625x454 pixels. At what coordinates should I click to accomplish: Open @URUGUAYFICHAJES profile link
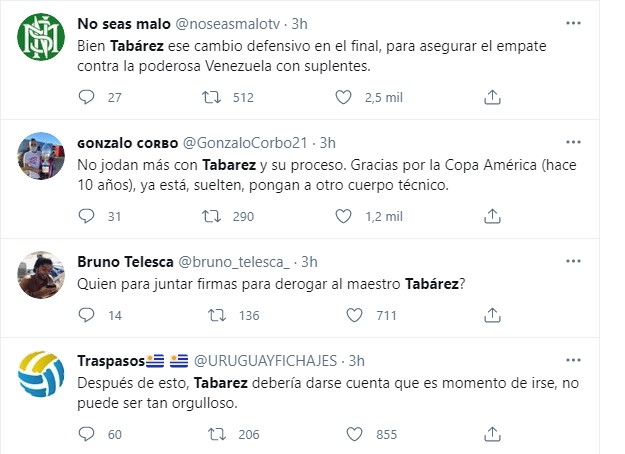pos(273,360)
